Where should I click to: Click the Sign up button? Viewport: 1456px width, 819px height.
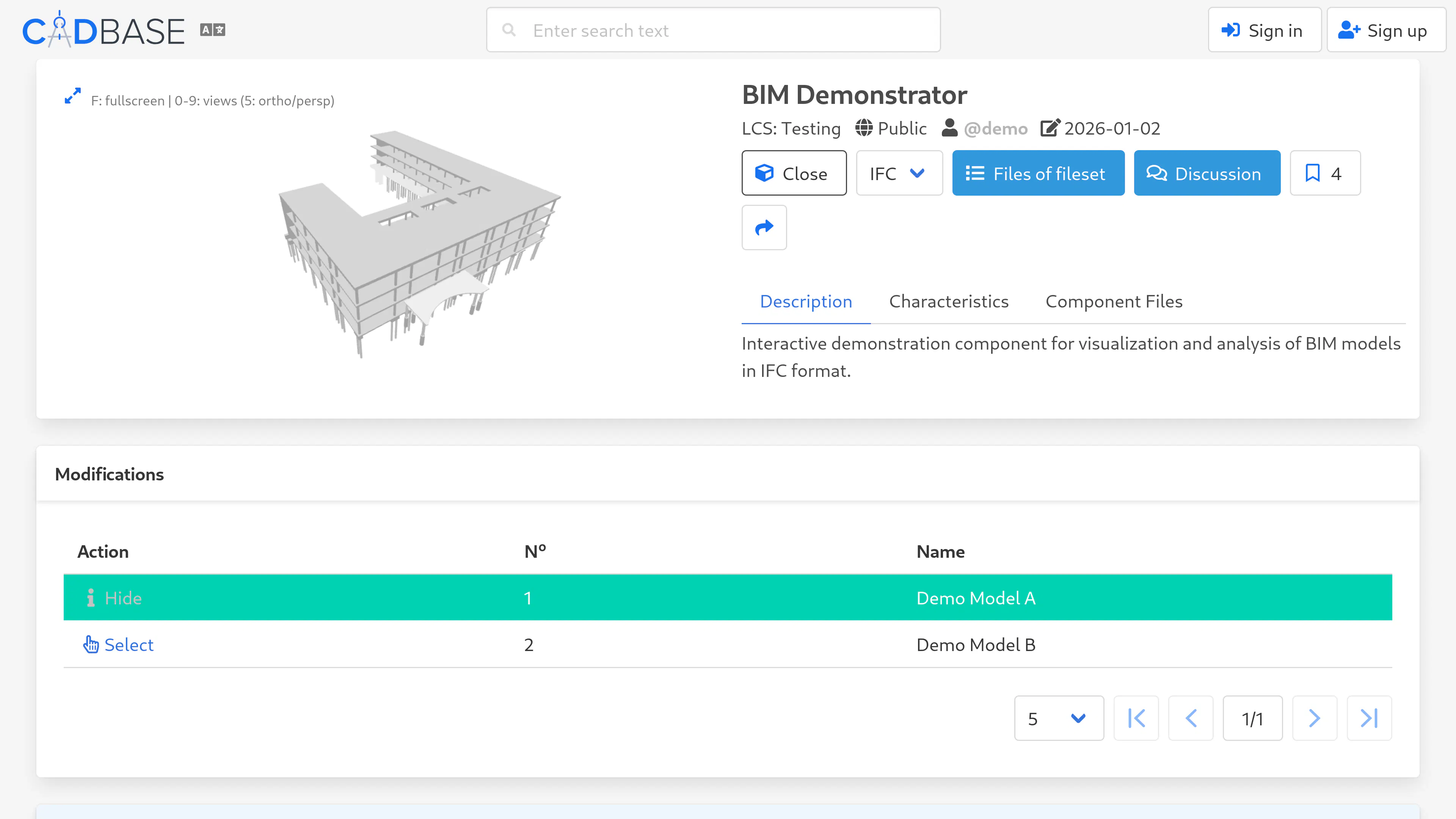click(x=1386, y=30)
